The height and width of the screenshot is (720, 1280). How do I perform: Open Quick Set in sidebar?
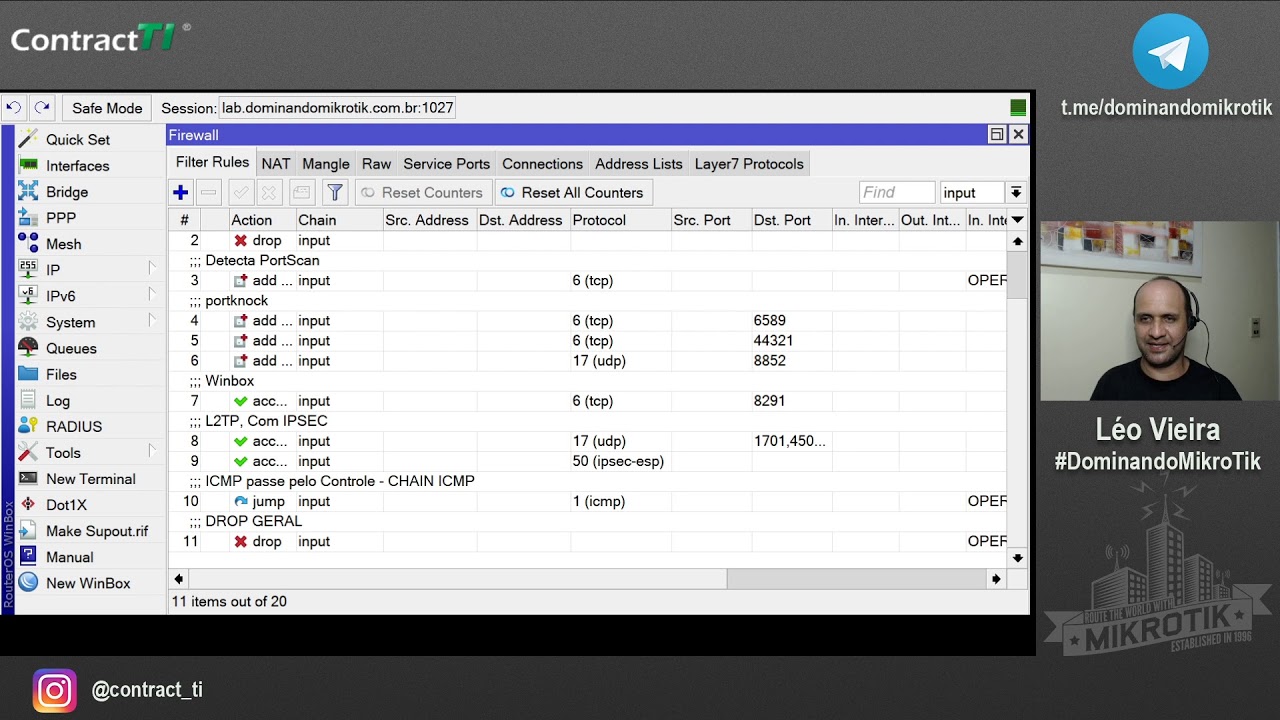click(77, 140)
